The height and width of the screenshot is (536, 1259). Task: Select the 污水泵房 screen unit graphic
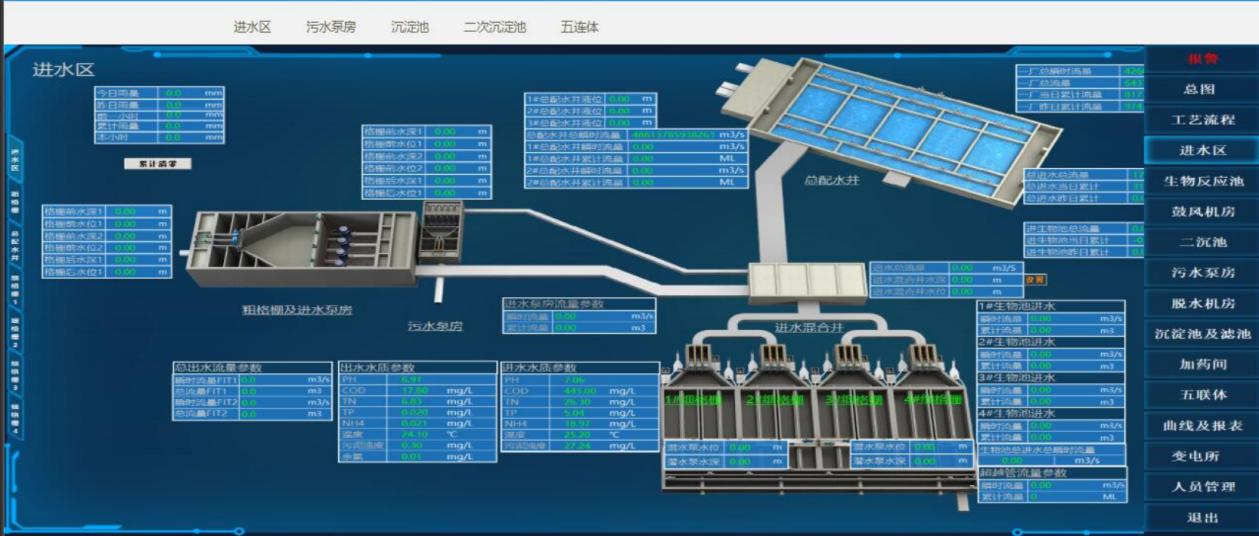coord(437,238)
